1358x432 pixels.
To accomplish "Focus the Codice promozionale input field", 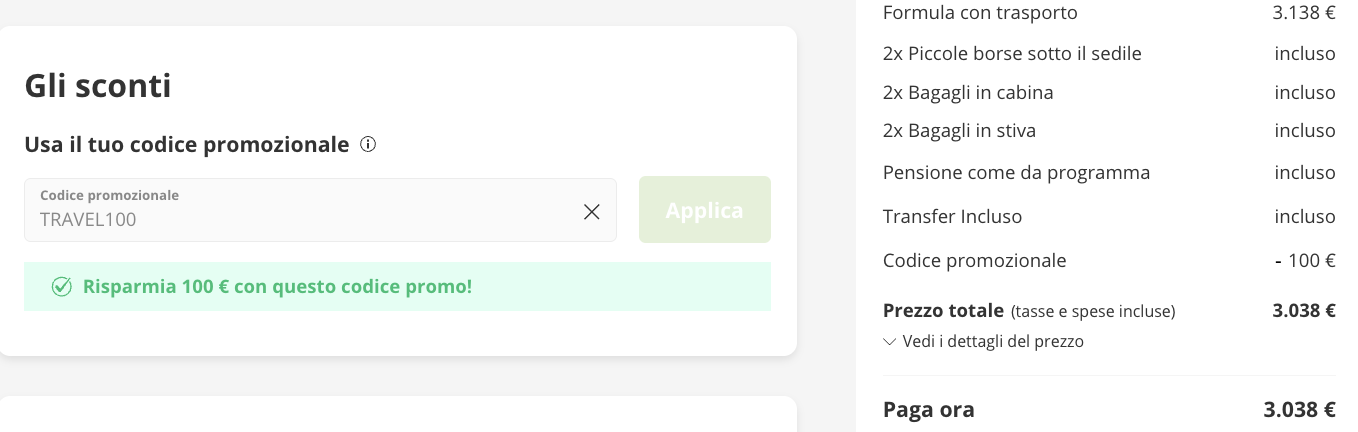I will (300, 219).
